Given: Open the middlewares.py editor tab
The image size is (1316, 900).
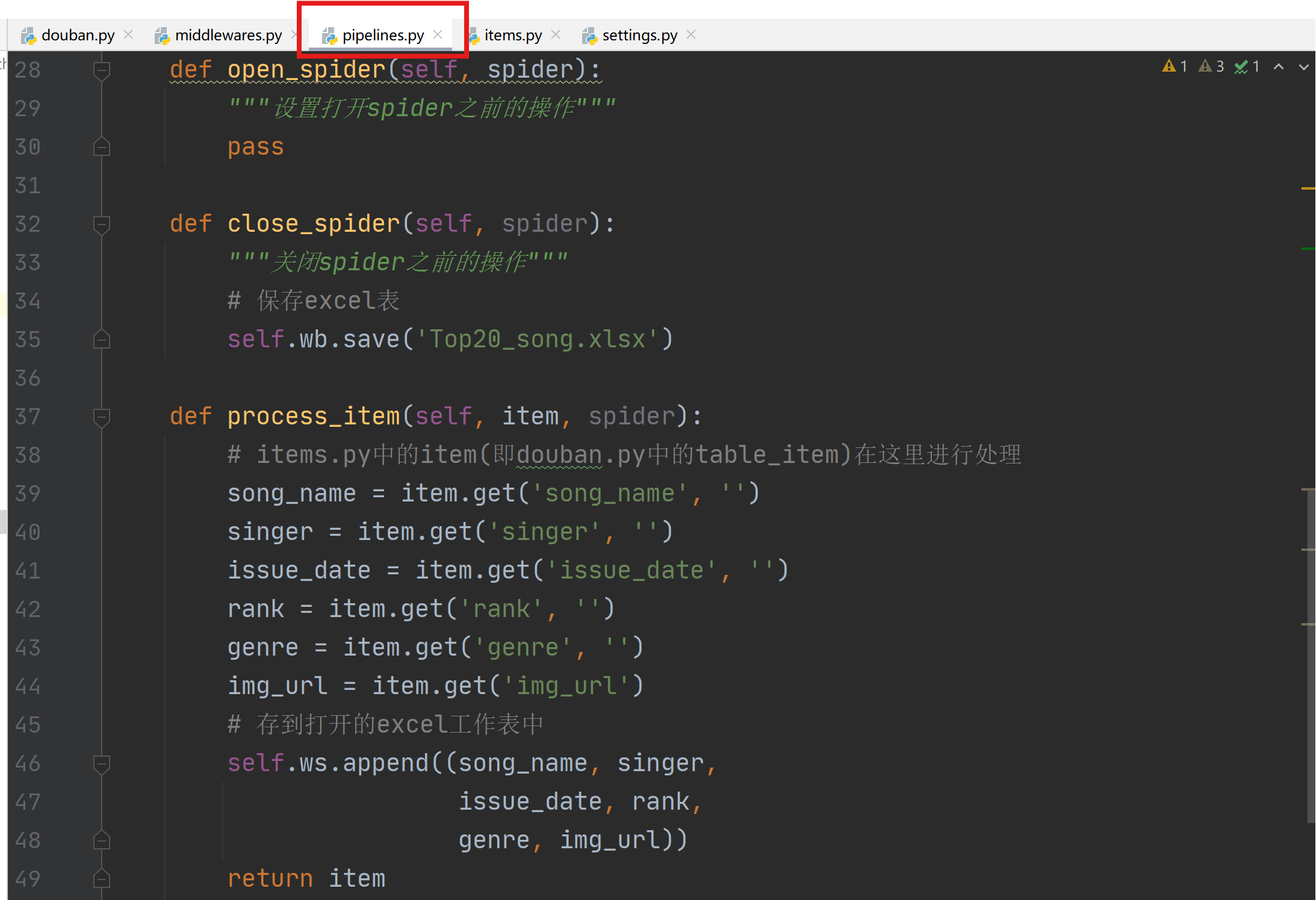Looking at the screenshot, I should tap(228, 36).
